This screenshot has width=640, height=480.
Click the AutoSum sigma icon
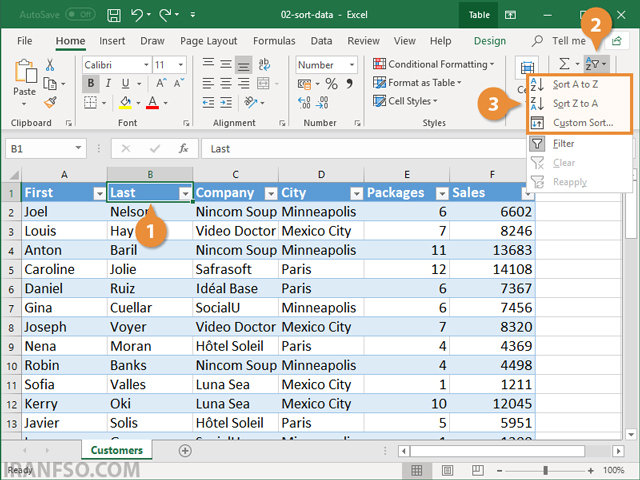(564, 64)
